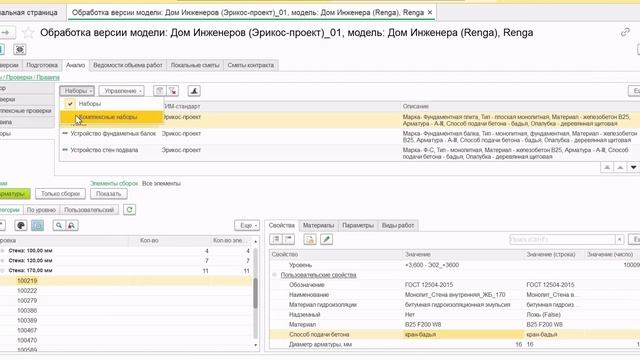The height and width of the screenshot is (360, 640).
Task: Select Комплексные проверки in left sidebar
Action: point(27,111)
